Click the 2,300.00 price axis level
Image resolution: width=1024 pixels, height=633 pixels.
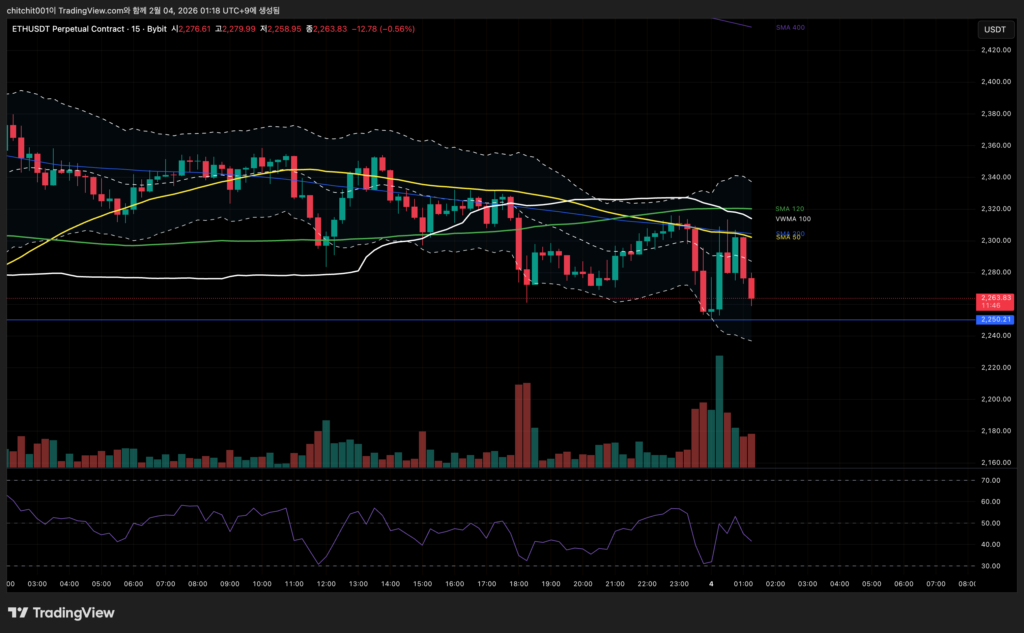pyautogui.click(x=993, y=240)
